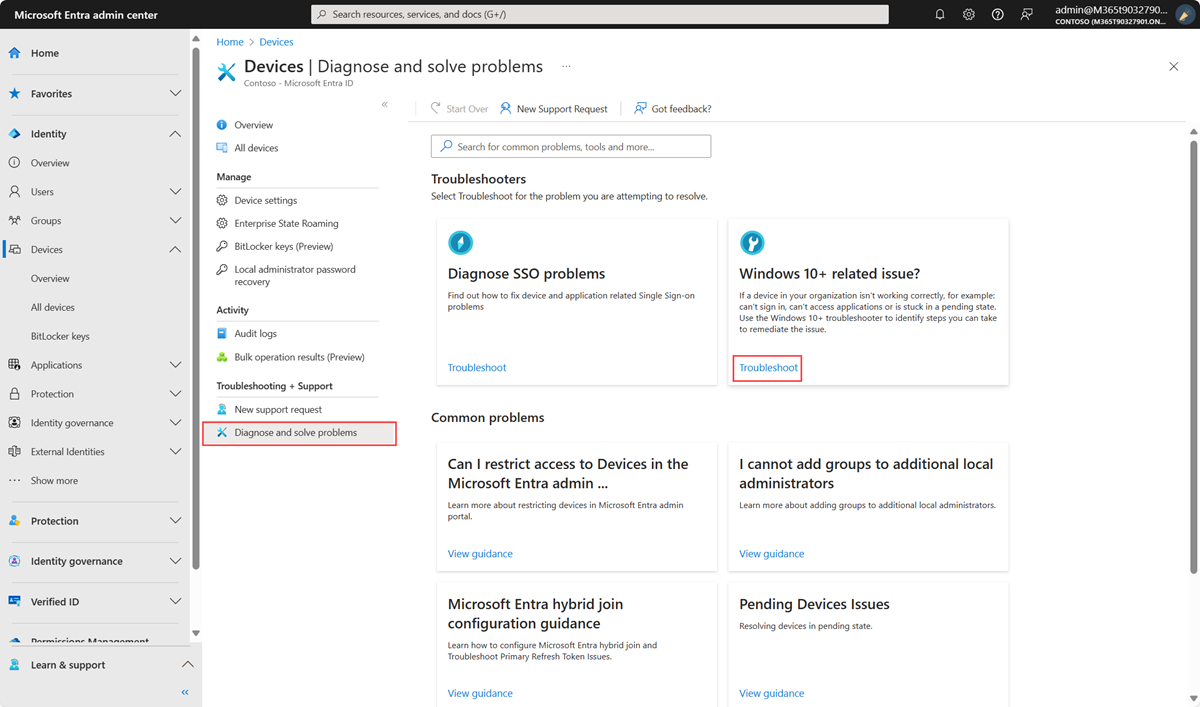Viewport: 1200px width, 707px height.
Task: Select Diagnose and solve problems item
Action: (299, 433)
